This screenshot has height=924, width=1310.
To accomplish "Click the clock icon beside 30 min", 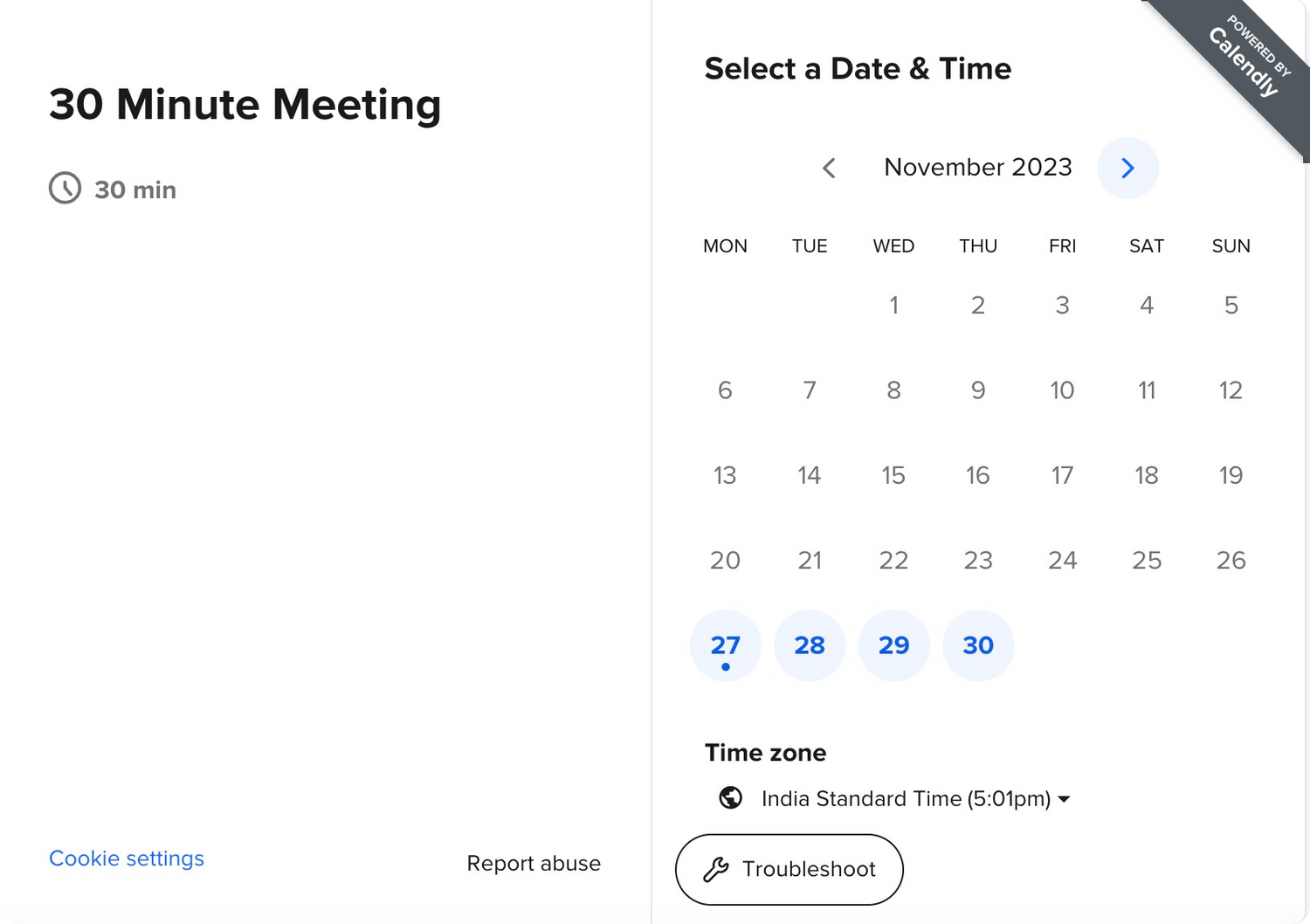I will click(x=65, y=189).
